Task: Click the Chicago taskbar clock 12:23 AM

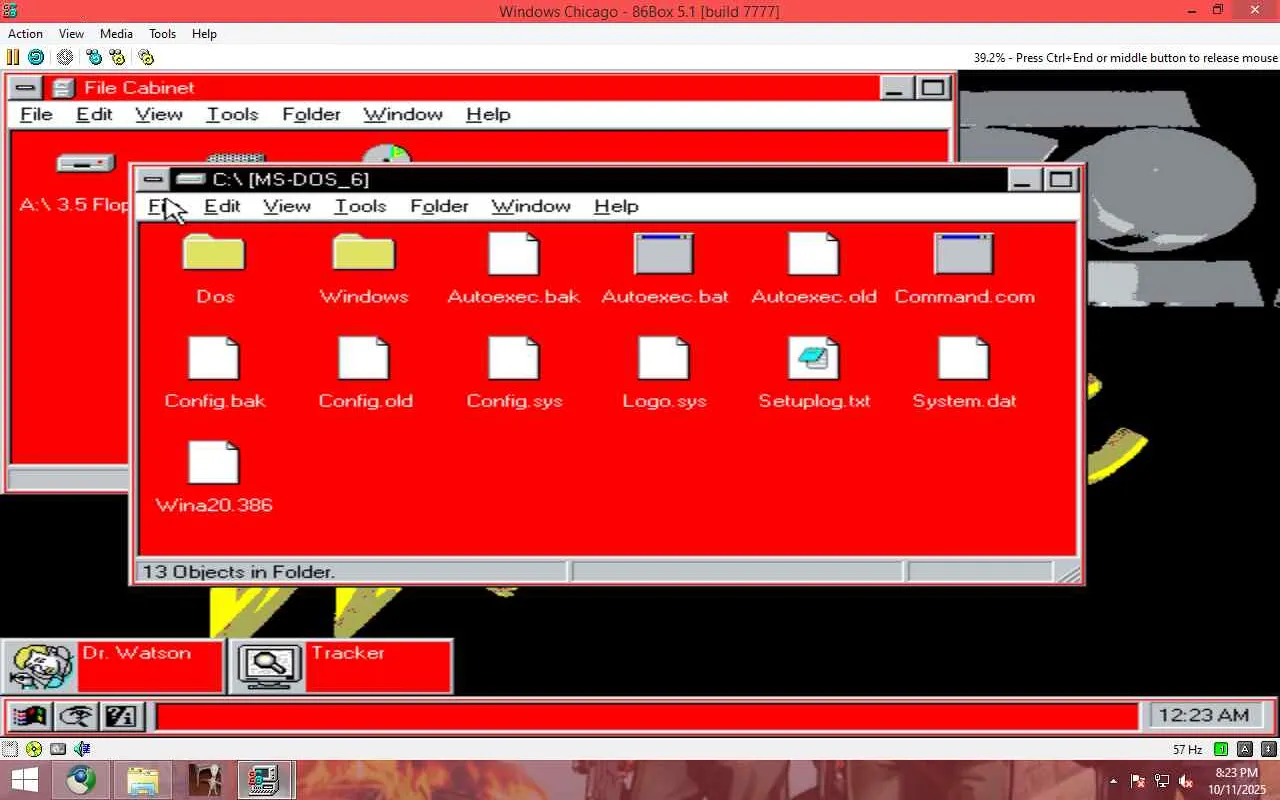Action: [1205, 716]
